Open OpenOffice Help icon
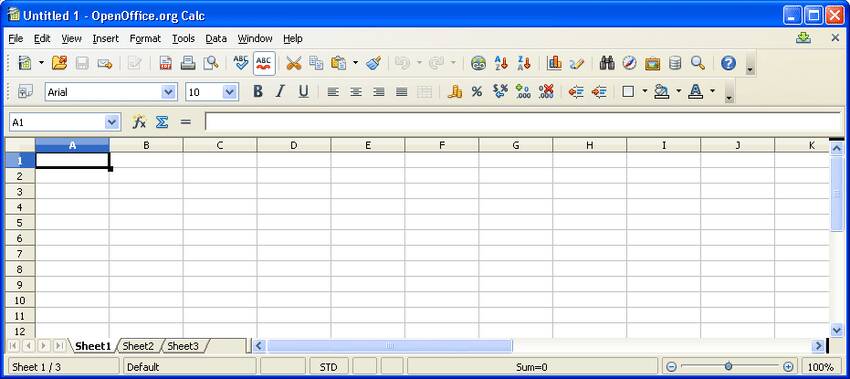 pos(729,63)
